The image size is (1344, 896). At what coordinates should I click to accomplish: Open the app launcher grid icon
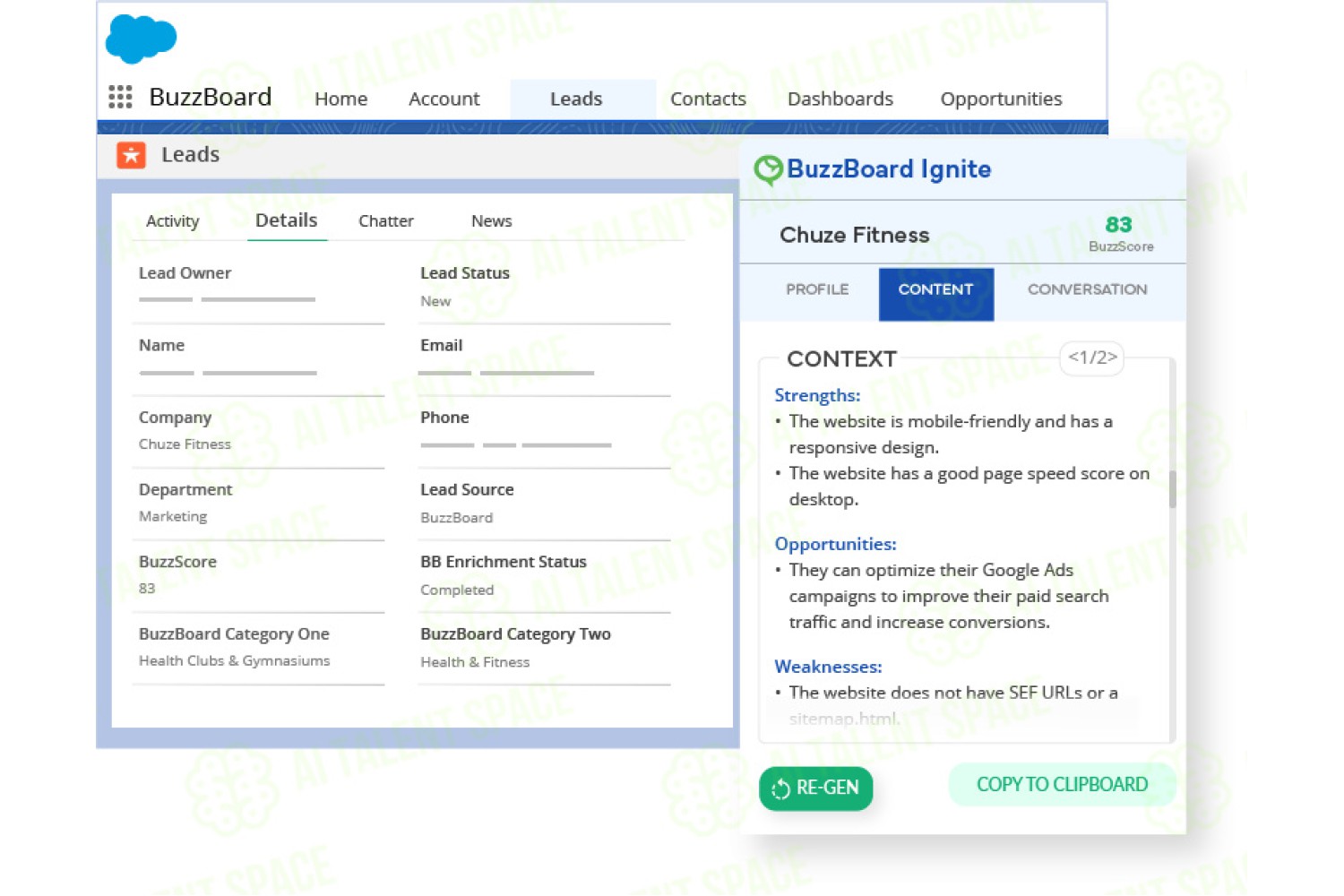coord(120,97)
